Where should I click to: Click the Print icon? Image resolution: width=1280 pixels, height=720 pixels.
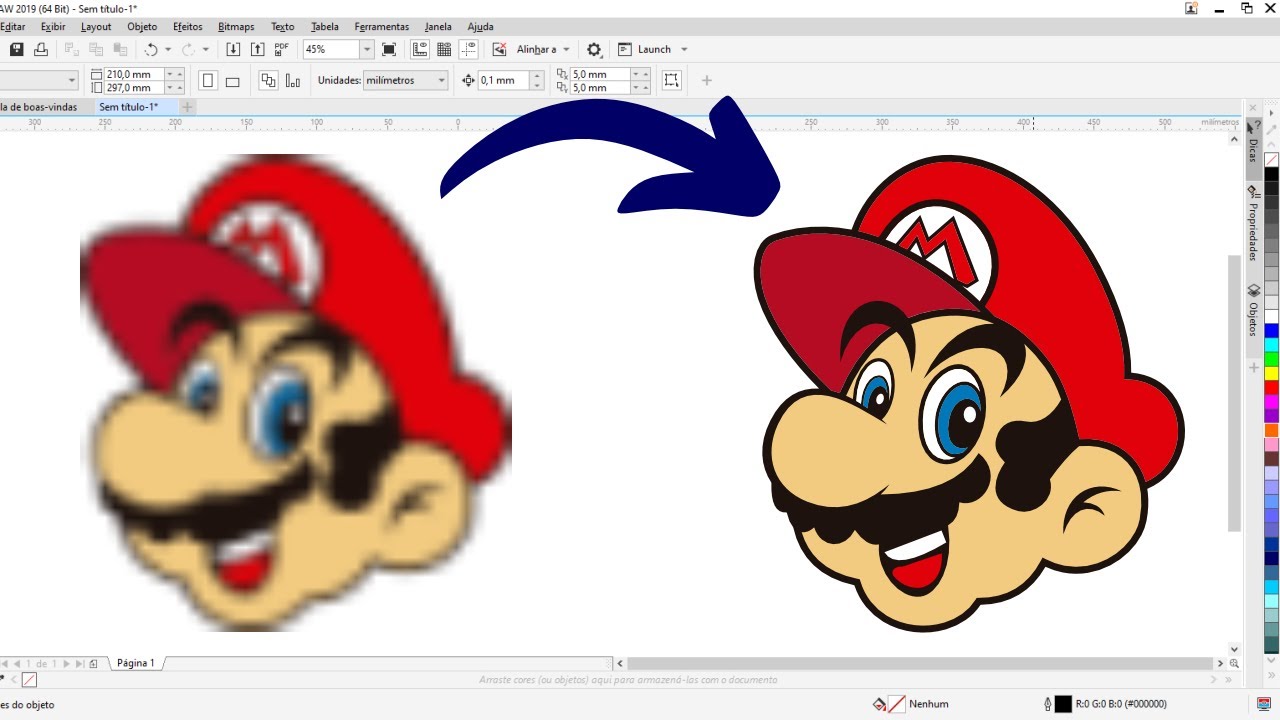pyautogui.click(x=42, y=49)
